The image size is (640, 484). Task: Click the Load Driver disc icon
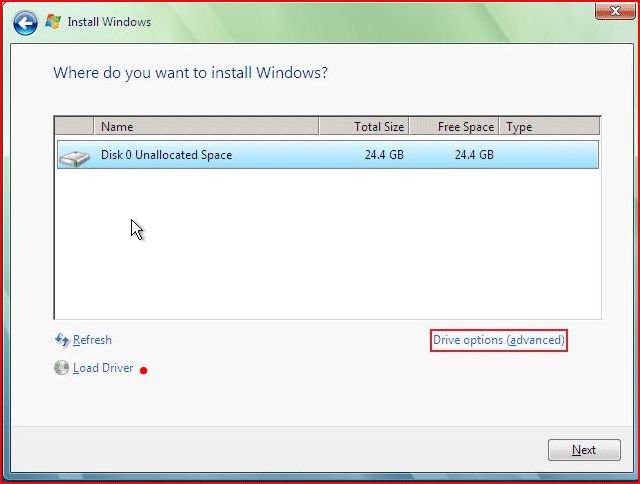click(62, 368)
